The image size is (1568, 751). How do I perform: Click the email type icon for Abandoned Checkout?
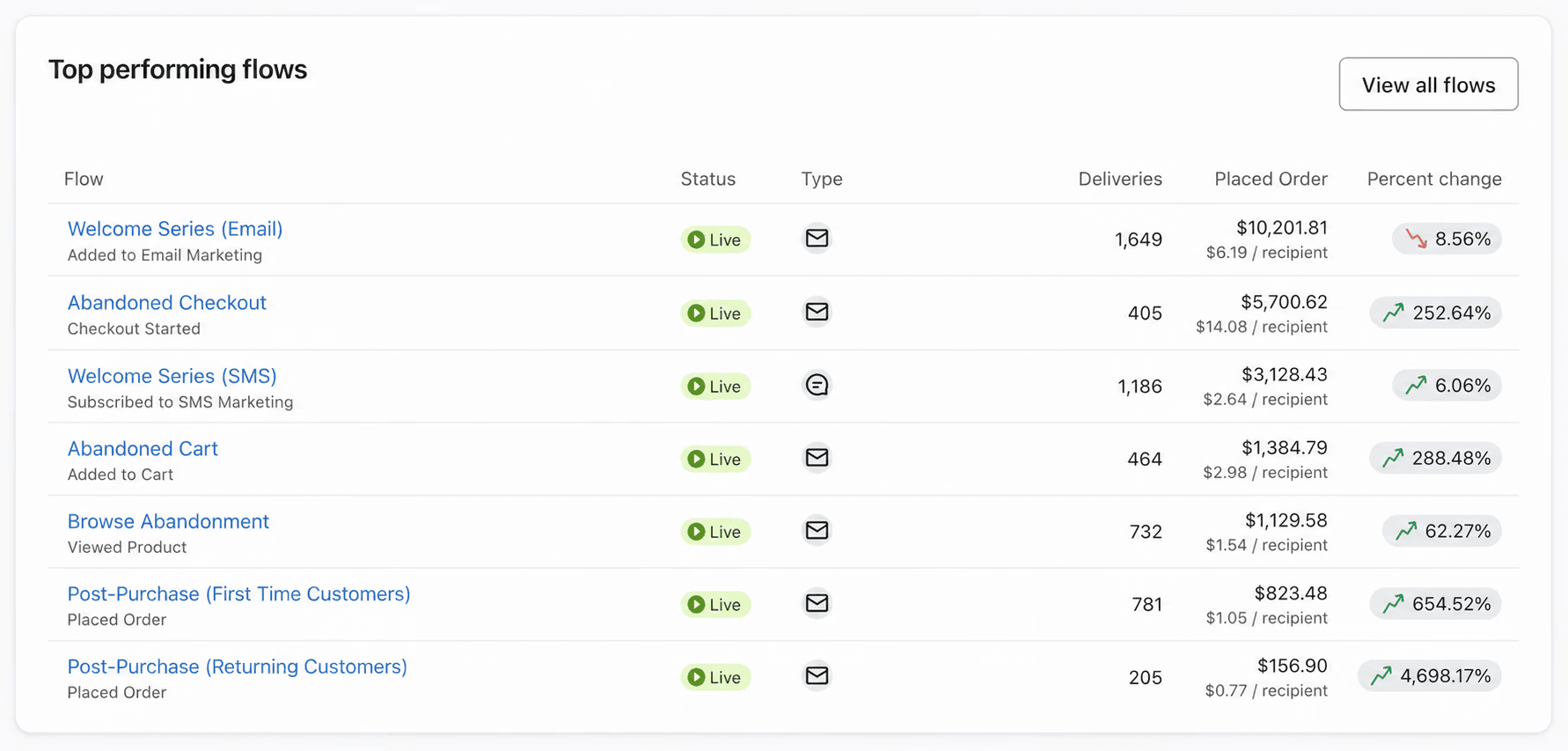pos(817,312)
